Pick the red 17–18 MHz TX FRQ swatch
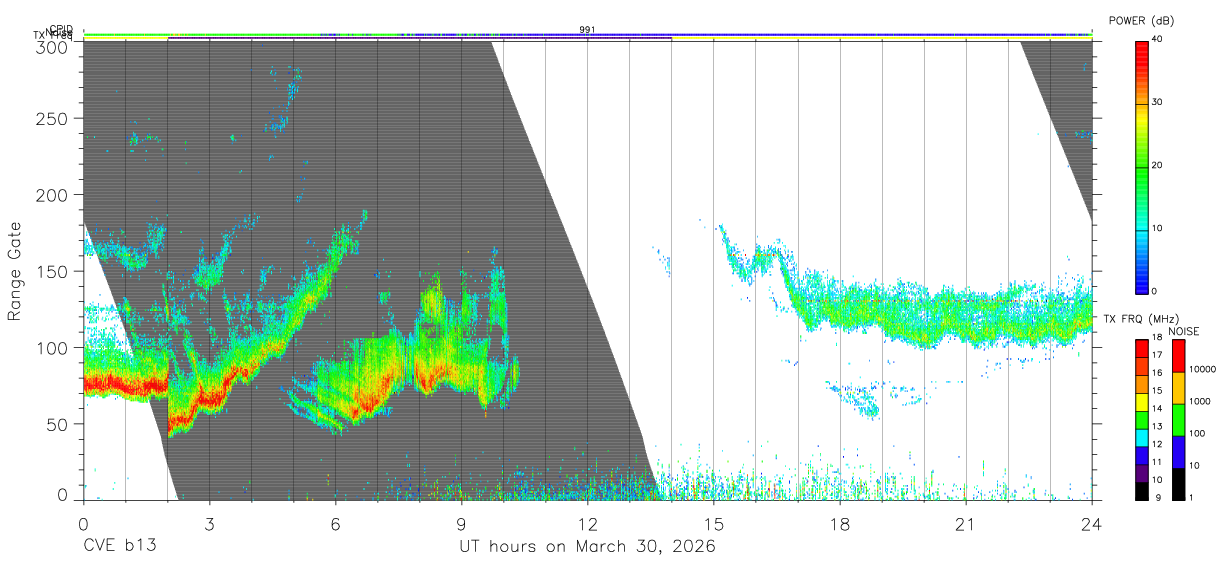 1141,349
